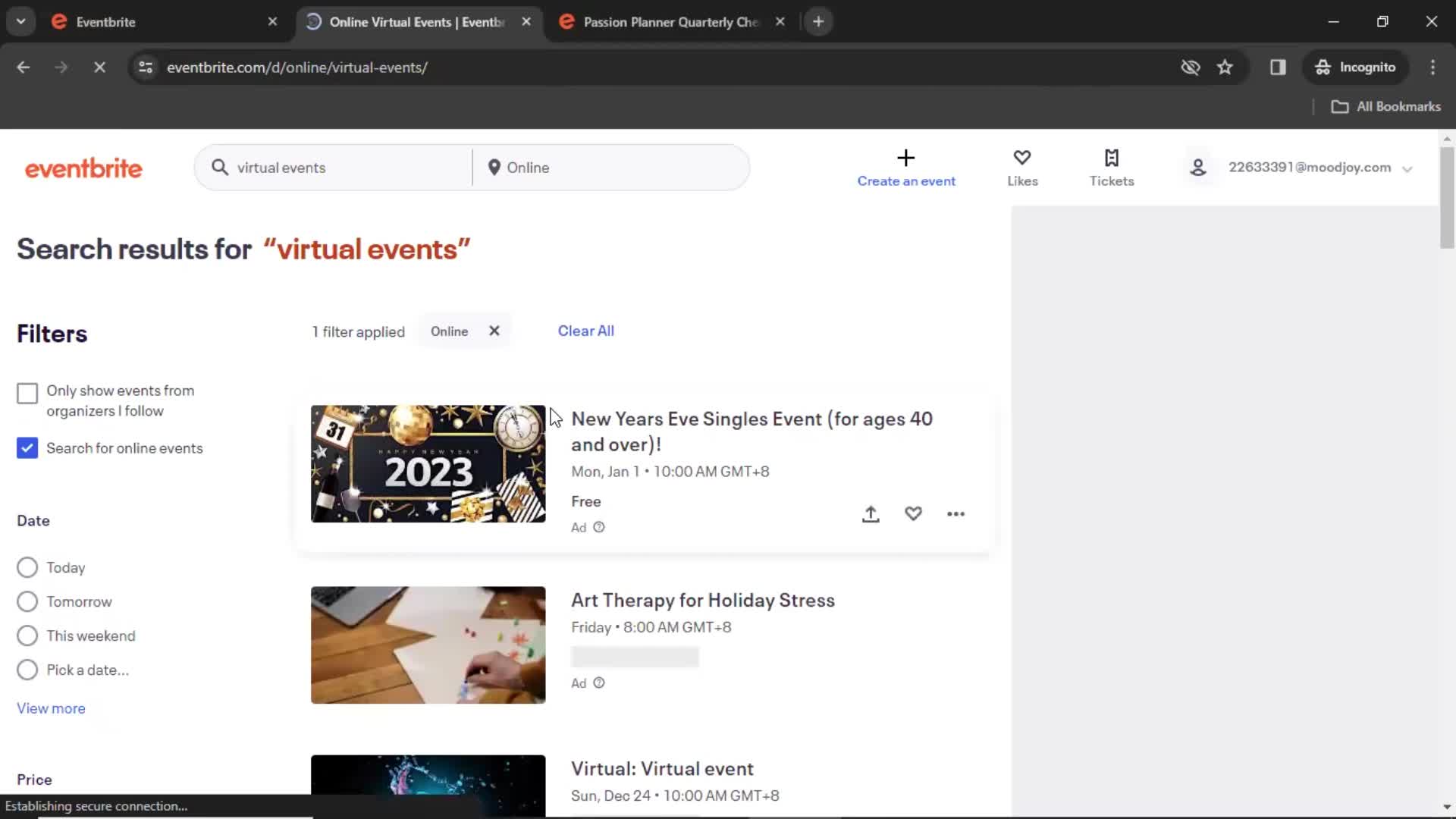
Task: Stop loading the page
Action: (x=99, y=67)
